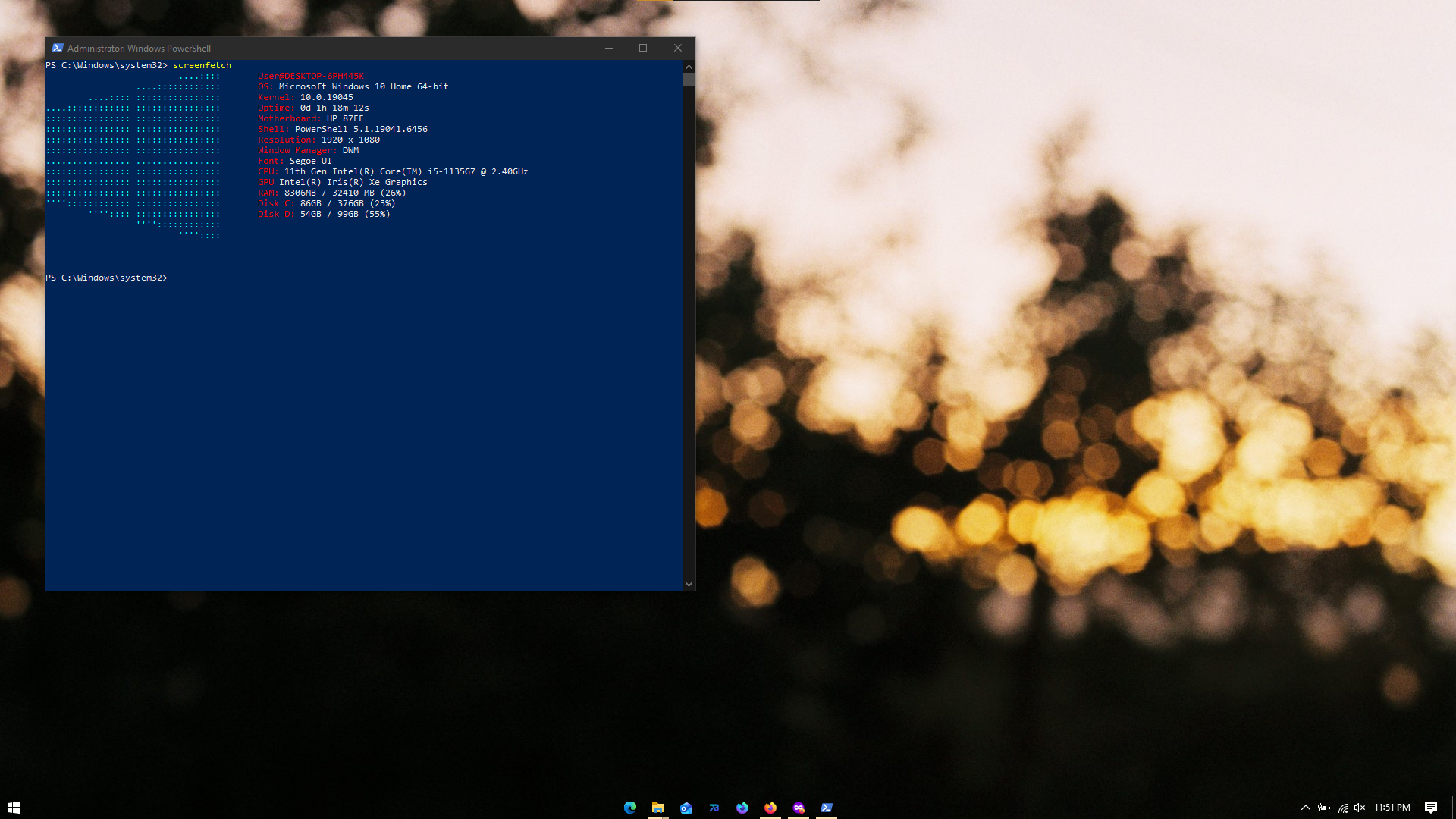Expand hidden system tray icons chevron
Viewport: 1456px width, 819px height.
pos(1306,808)
